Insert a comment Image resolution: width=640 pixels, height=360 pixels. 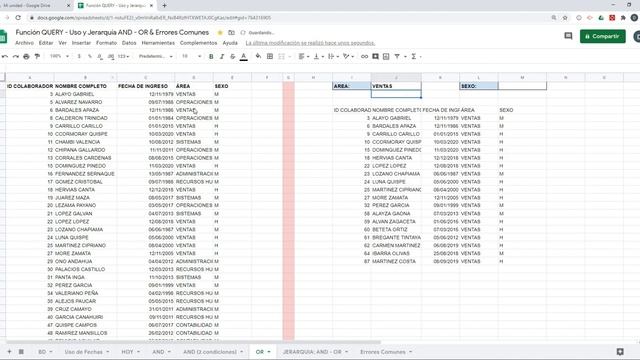375,56
